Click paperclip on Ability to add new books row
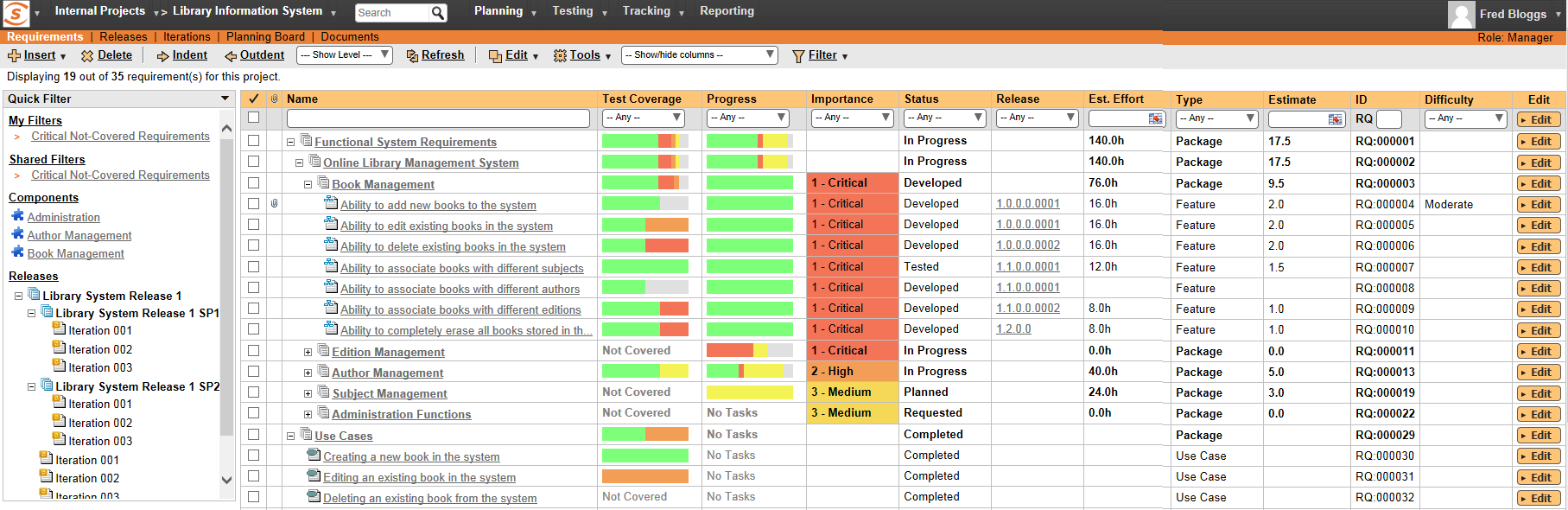 tap(275, 204)
